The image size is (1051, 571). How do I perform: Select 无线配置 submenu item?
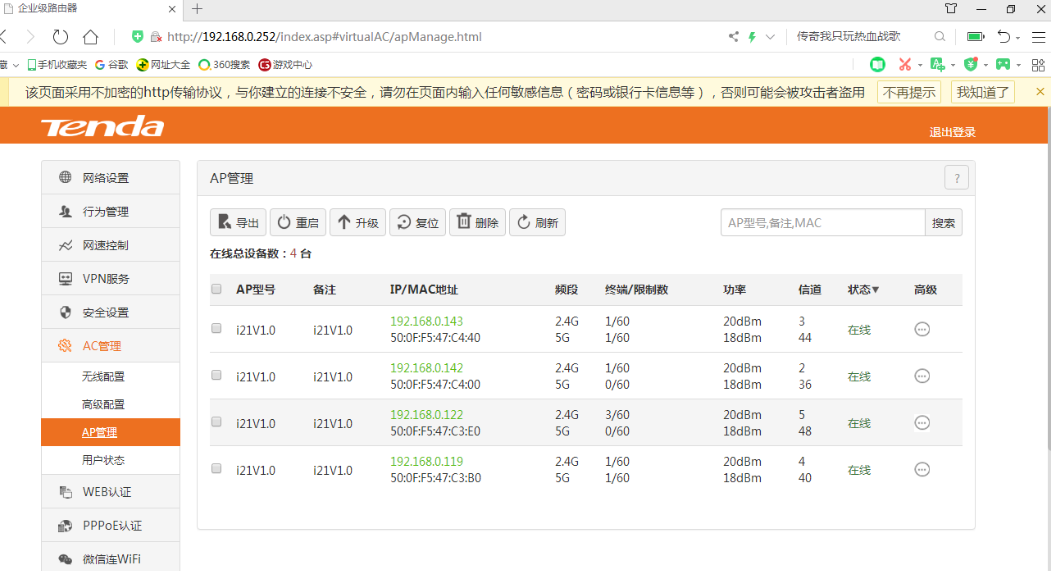point(103,377)
